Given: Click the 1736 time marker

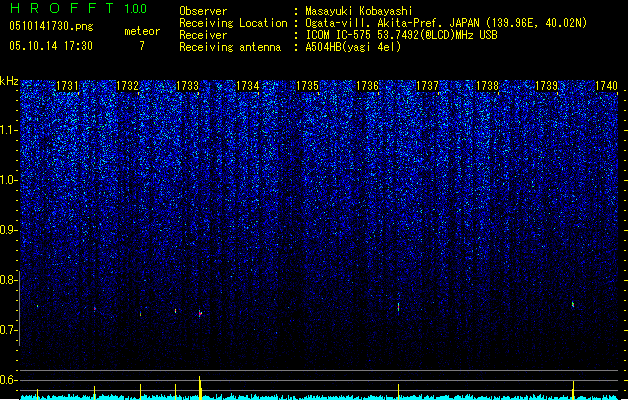Looking at the screenshot, I should [x=367, y=86].
